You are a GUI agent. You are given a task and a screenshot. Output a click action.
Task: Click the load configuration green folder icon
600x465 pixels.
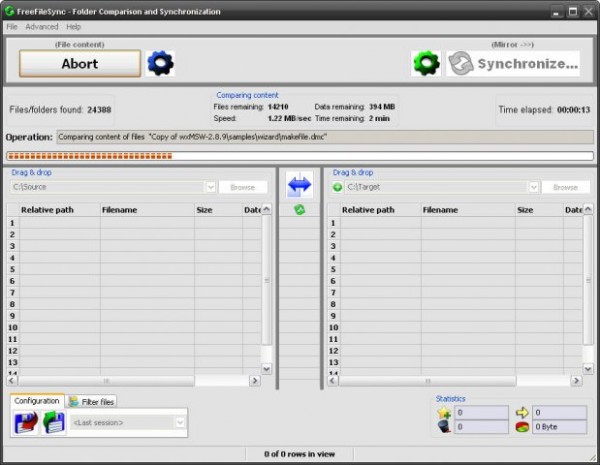coord(52,422)
